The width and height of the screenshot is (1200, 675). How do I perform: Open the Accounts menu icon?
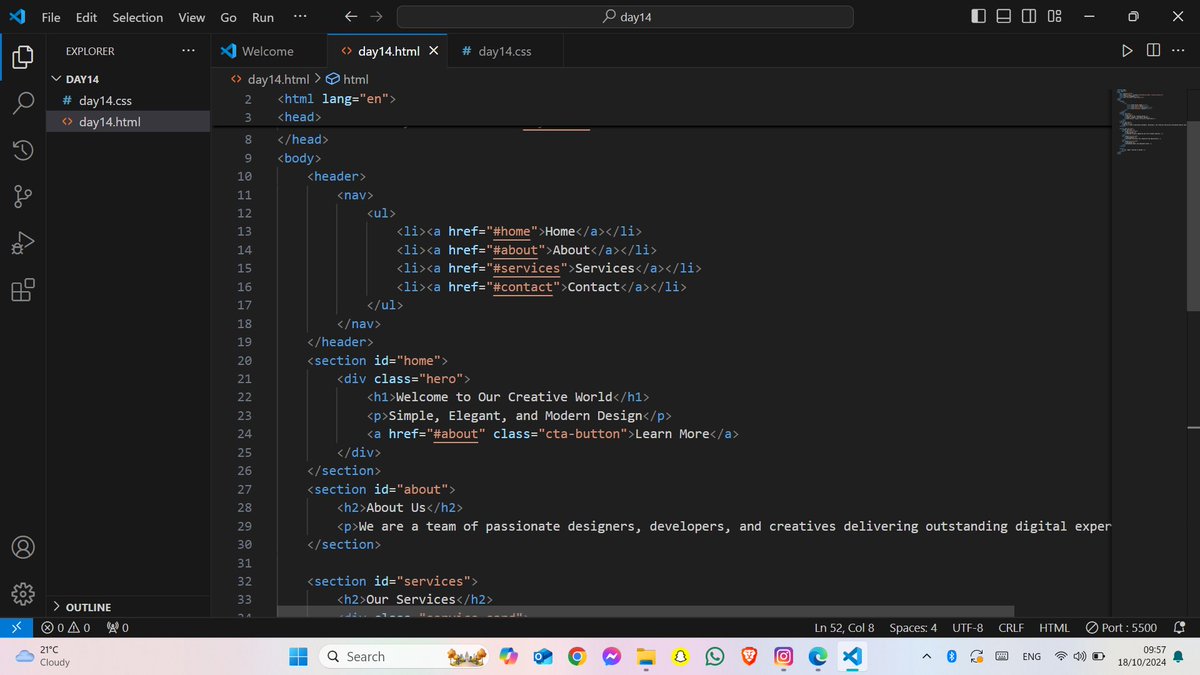click(22, 547)
